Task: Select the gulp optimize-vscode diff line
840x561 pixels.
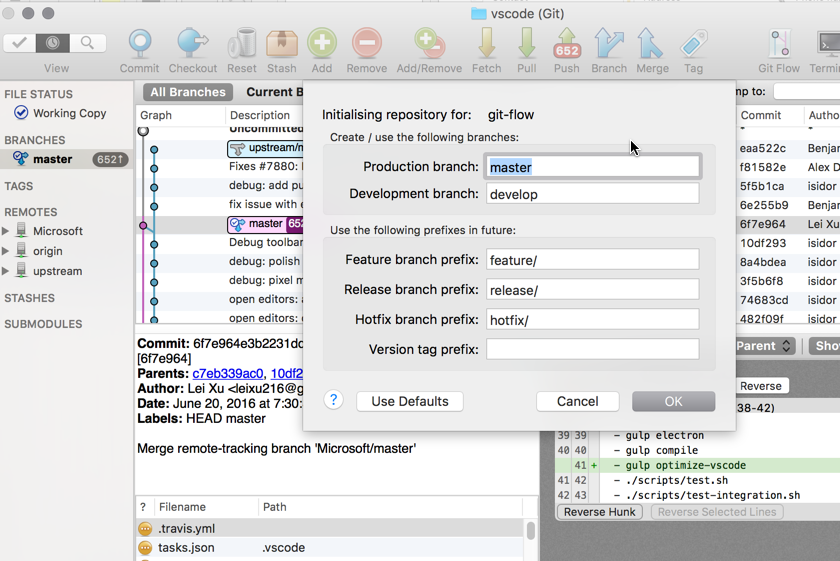Action: 698,465
